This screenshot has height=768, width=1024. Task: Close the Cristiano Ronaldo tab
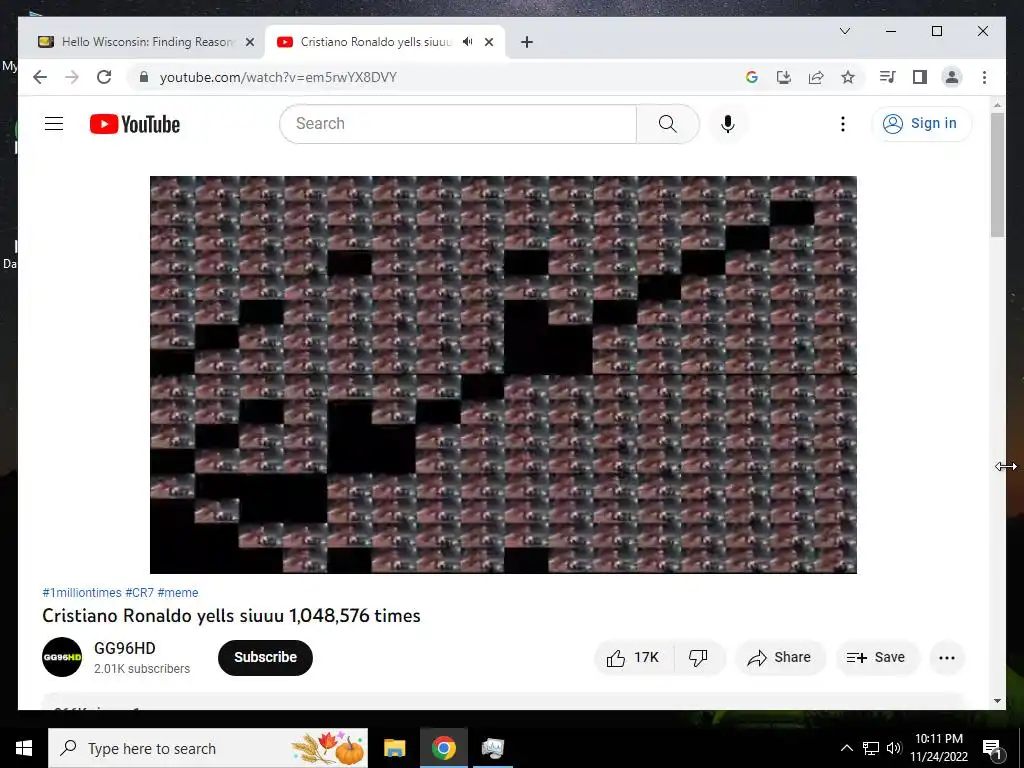click(x=488, y=42)
